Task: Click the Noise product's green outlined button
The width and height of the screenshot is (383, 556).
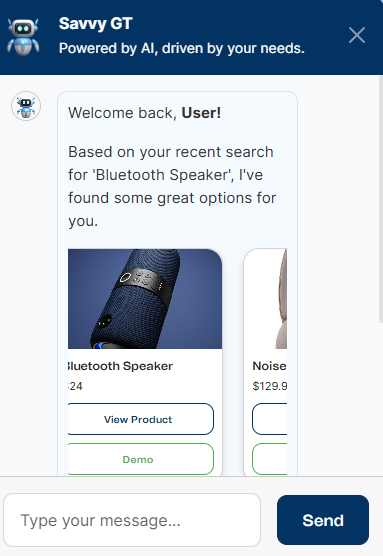Action: coord(270,459)
